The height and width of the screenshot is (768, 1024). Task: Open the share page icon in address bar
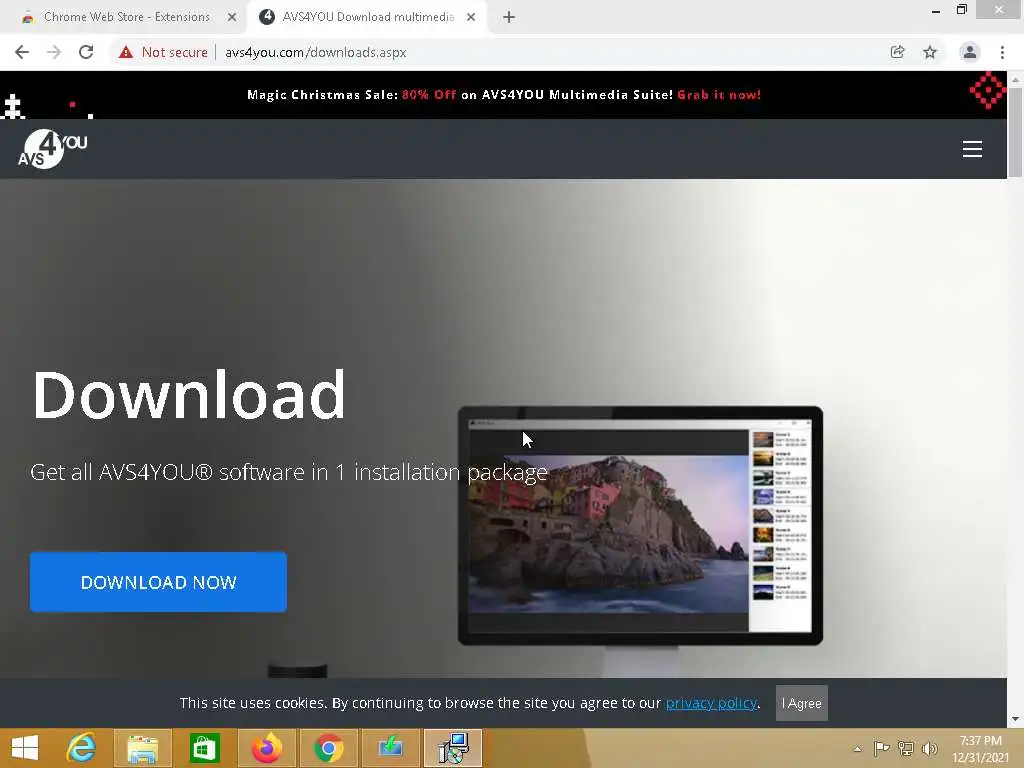(897, 52)
